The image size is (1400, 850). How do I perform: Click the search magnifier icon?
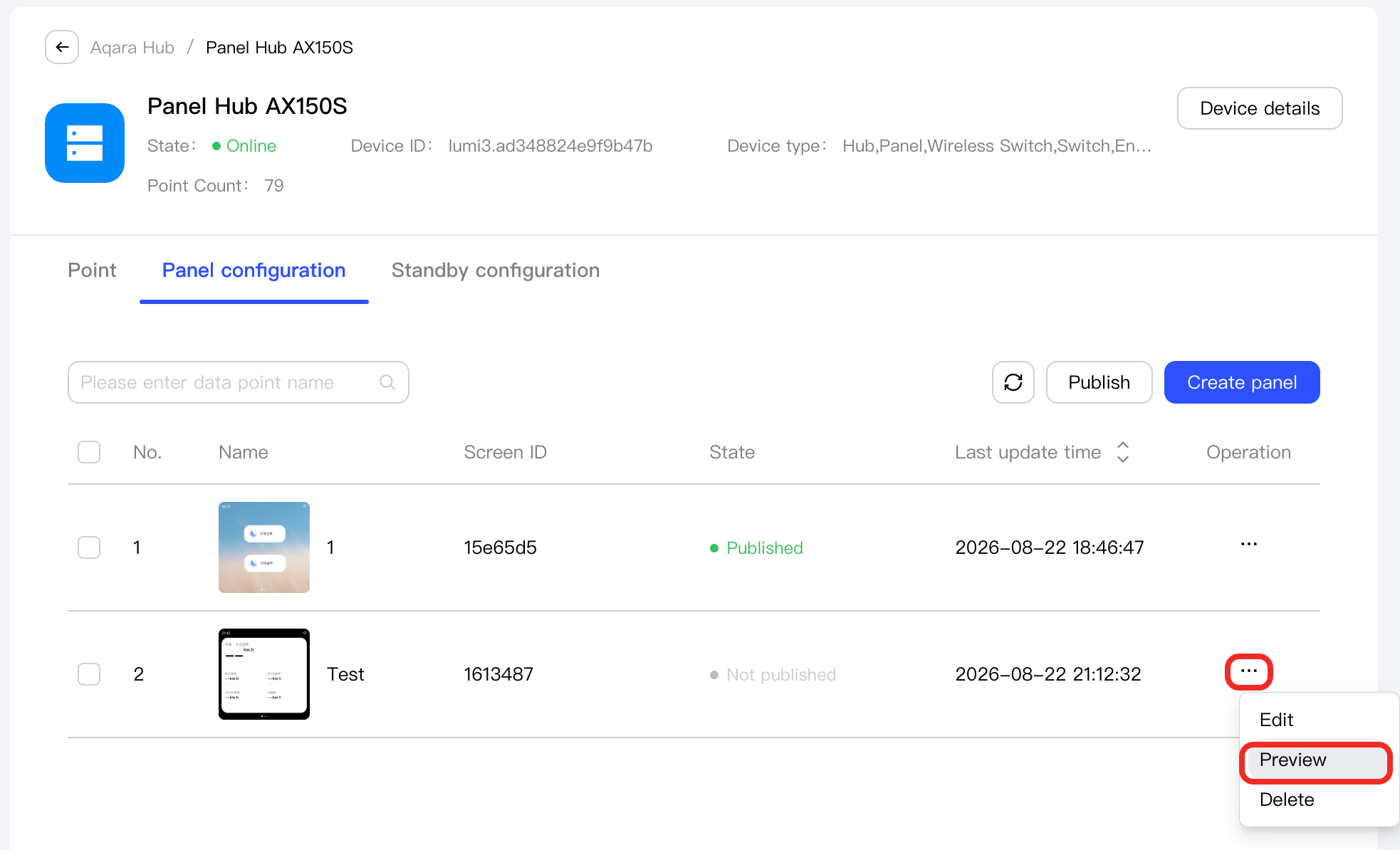387,382
